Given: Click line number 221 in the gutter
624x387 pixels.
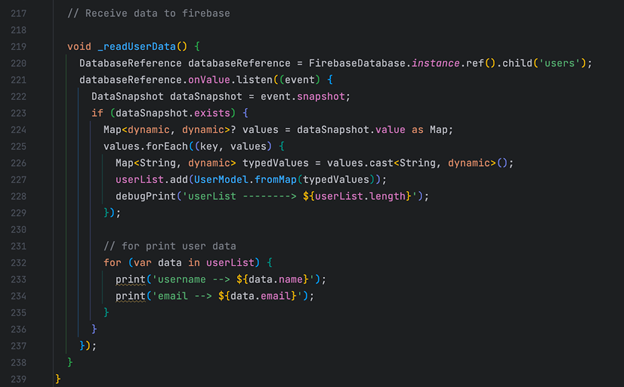Looking at the screenshot, I should click(18, 80).
